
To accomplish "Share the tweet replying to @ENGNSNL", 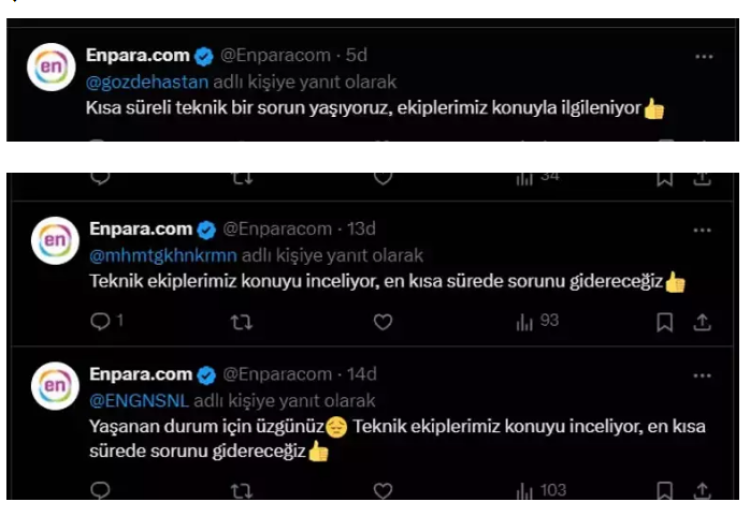I will pos(702,491).
